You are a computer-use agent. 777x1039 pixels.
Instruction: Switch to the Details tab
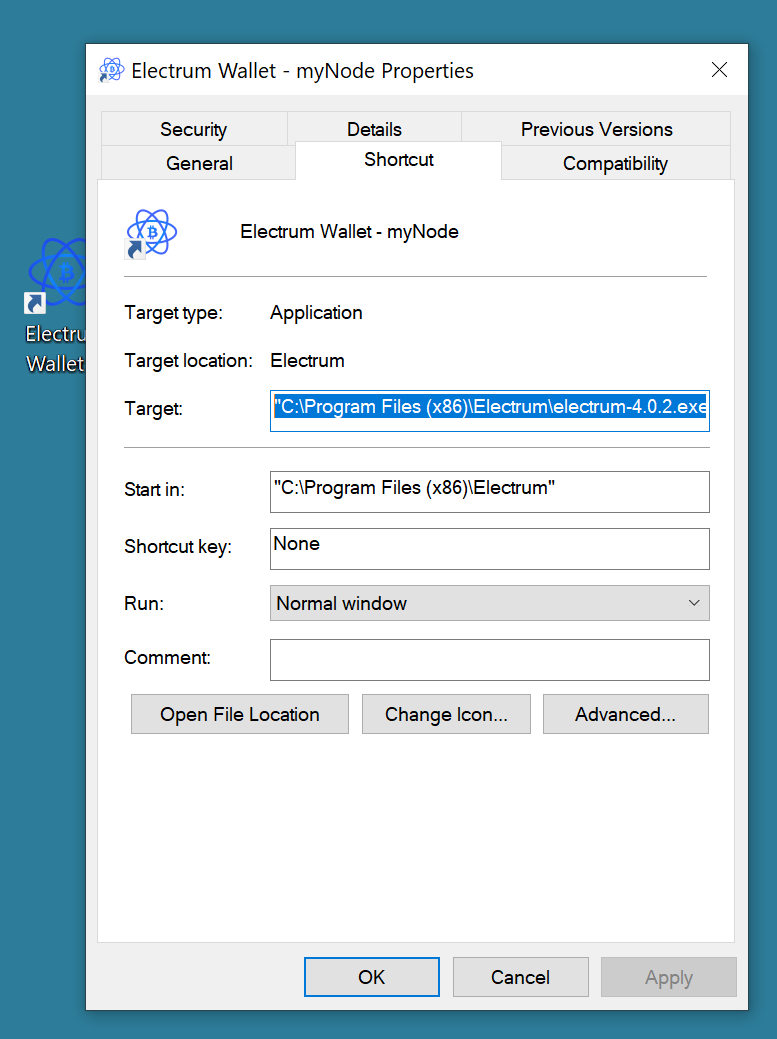[374, 129]
